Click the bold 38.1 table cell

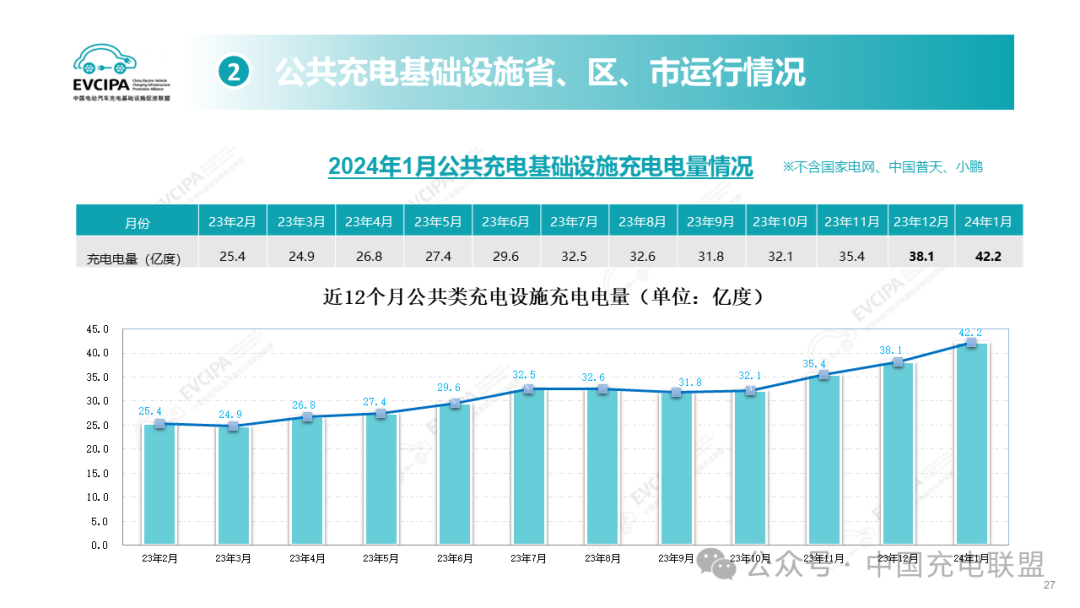click(x=920, y=257)
